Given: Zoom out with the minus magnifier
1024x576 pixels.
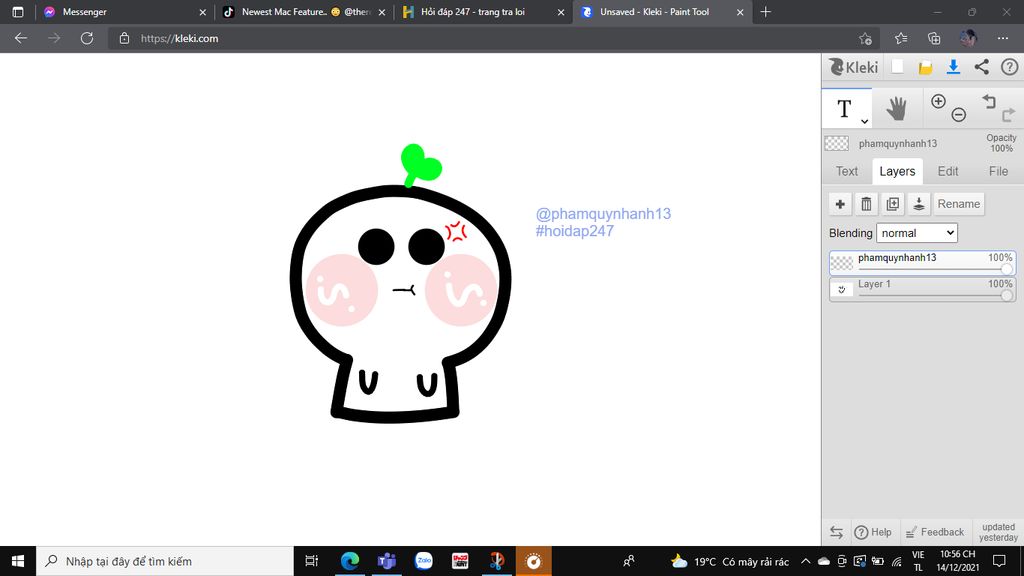Looking at the screenshot, I should click(959, 115).
